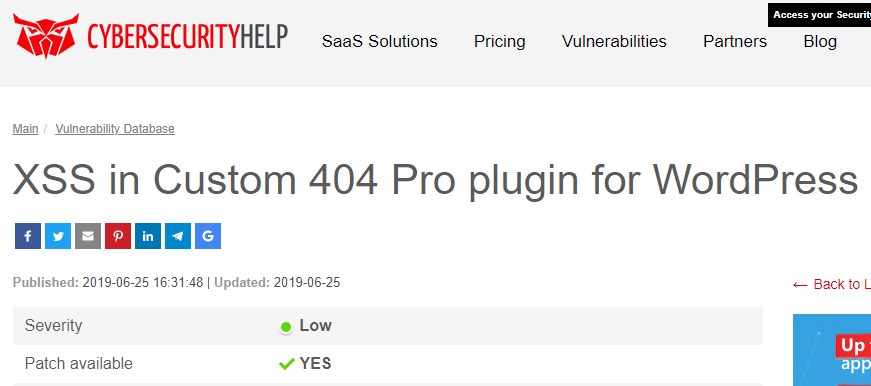Click the black Access your Security banner
This screenshot has width=871, height=386.
coord(819,15)
